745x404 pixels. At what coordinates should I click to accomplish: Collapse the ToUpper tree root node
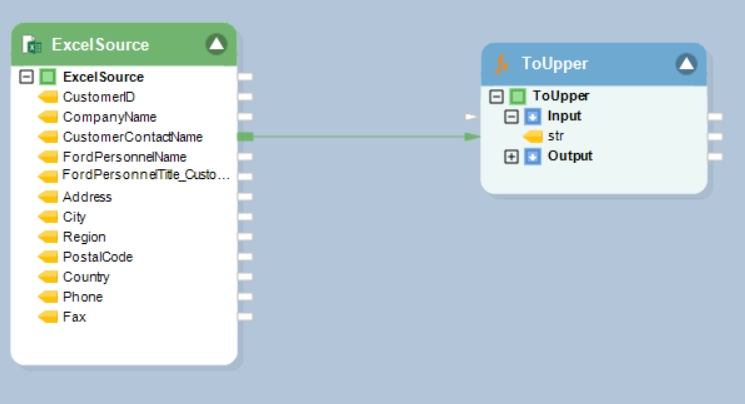pos(497,96)
